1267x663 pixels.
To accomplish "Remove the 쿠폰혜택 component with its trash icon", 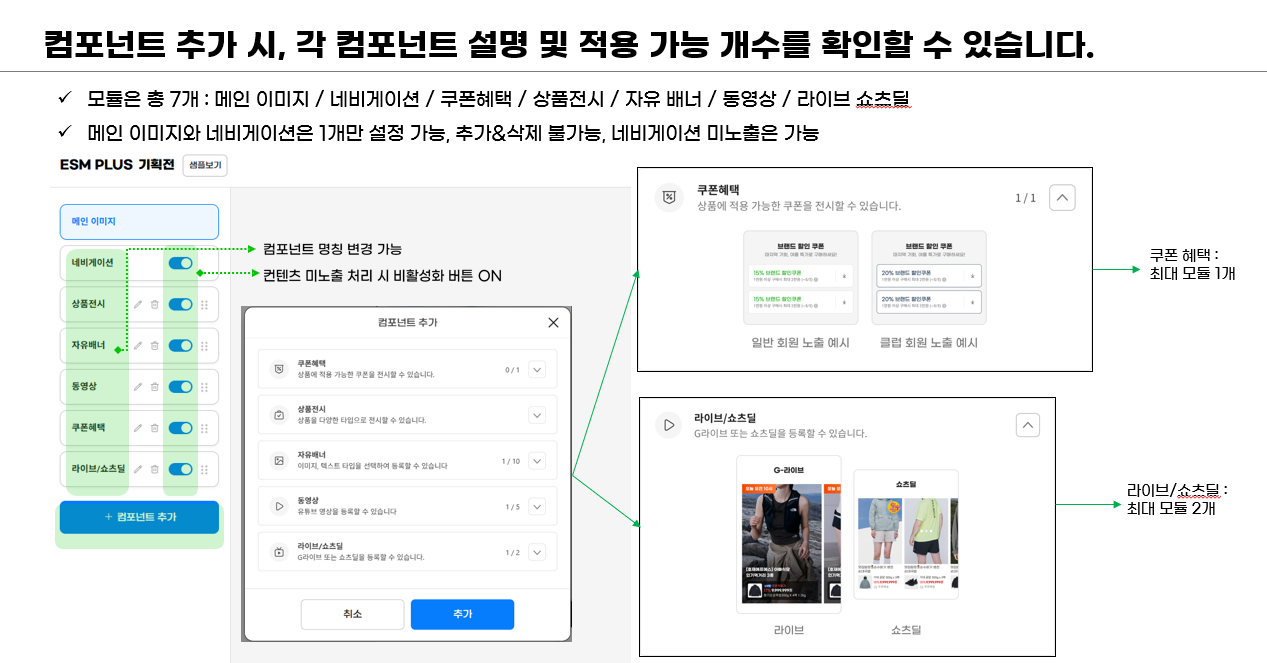I will 155,427.
